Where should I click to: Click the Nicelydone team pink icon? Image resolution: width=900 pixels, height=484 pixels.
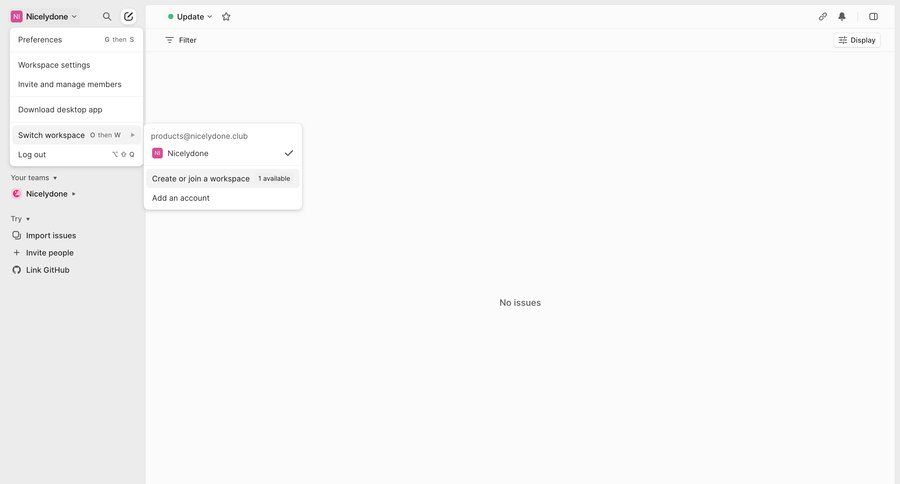[x=16, y=194]
